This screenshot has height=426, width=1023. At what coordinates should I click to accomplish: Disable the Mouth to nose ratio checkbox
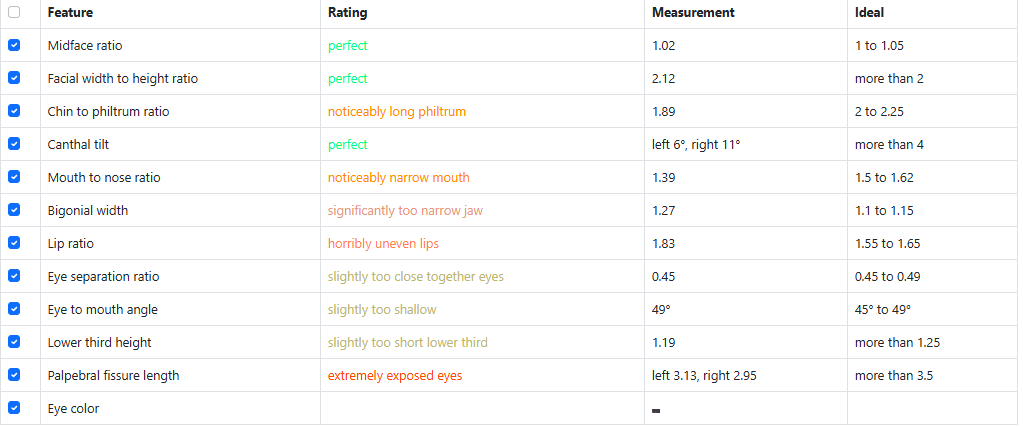(14, 178)
